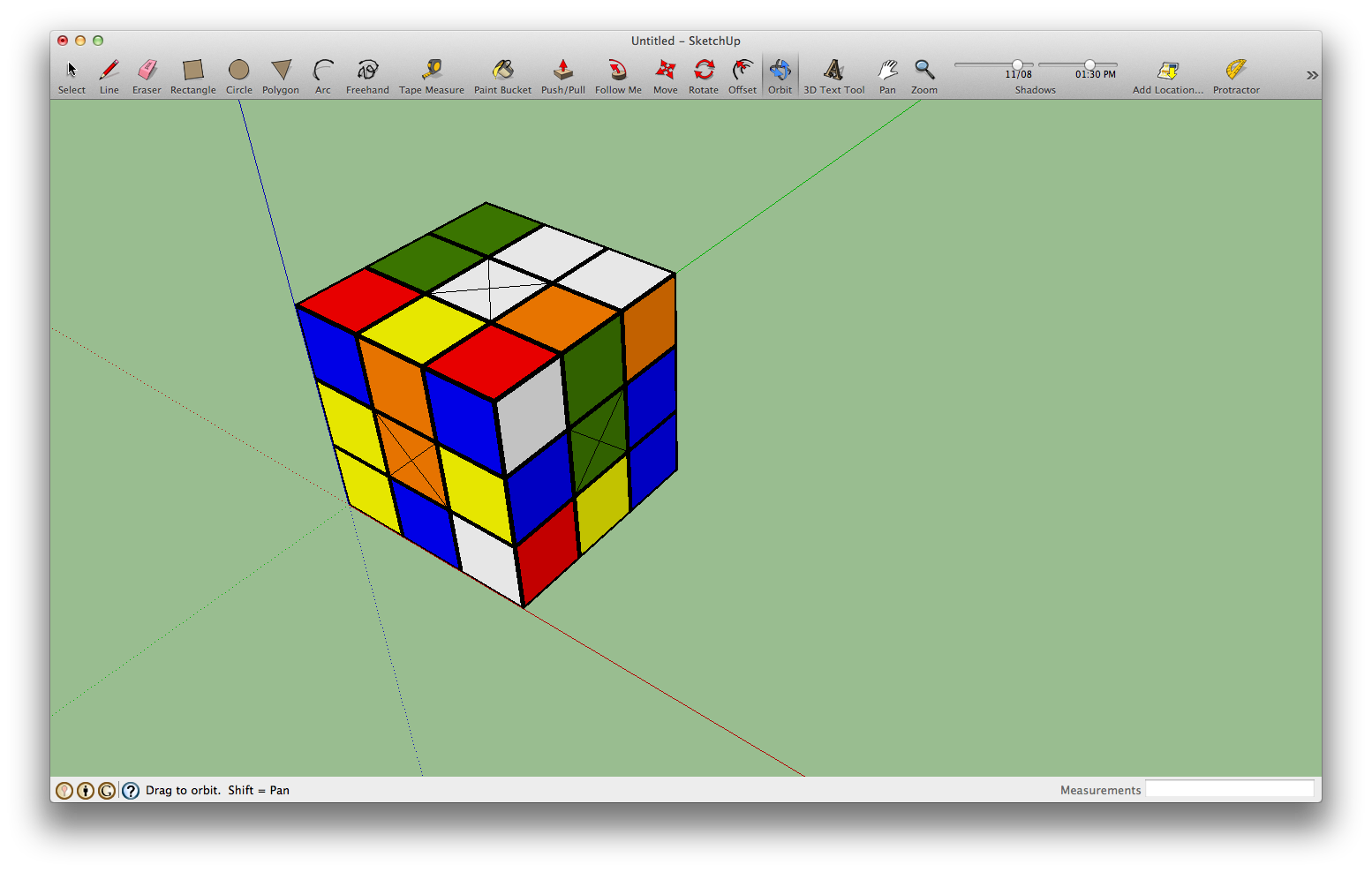Pick the Offset tool
Viewport: 1372px width, 872px height.
click(743, 76)
